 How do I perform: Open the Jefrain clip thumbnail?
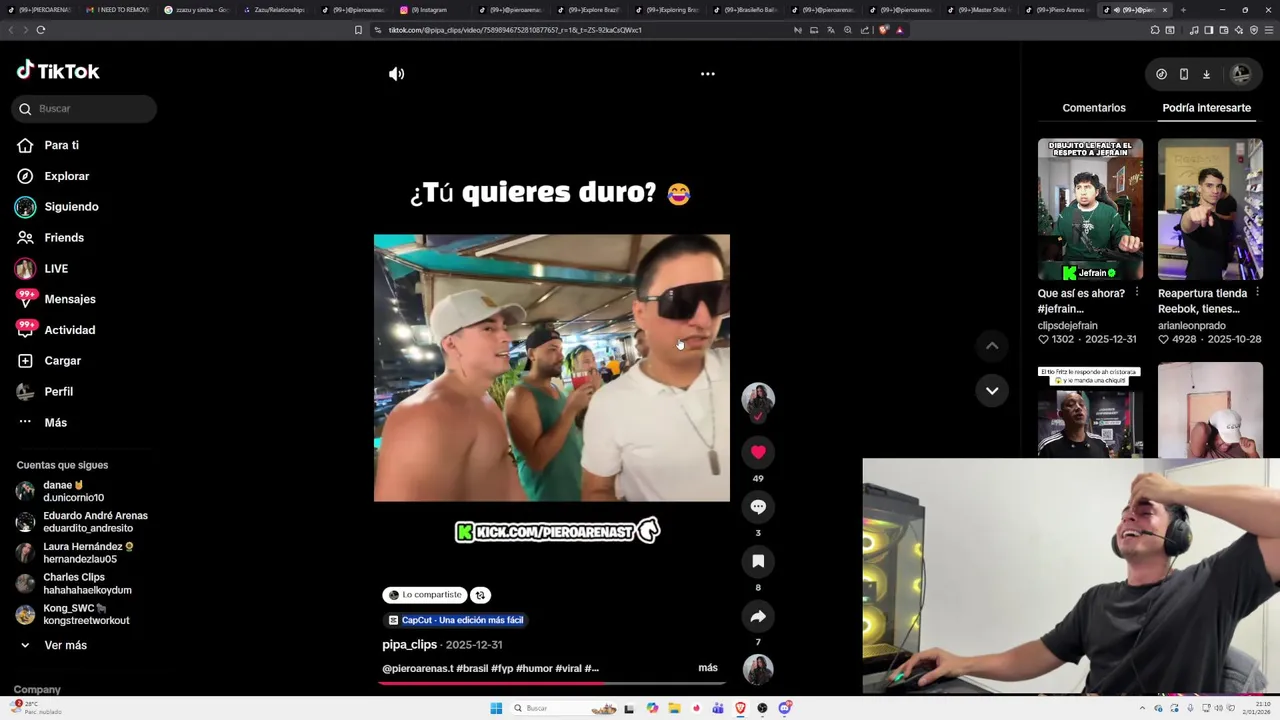[1090, 210]
